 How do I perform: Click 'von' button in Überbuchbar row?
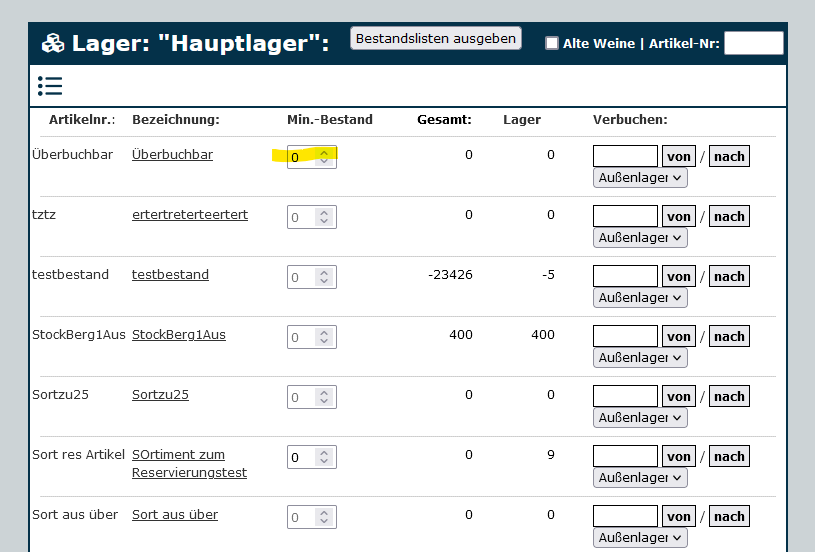click(x=679, y=157)
